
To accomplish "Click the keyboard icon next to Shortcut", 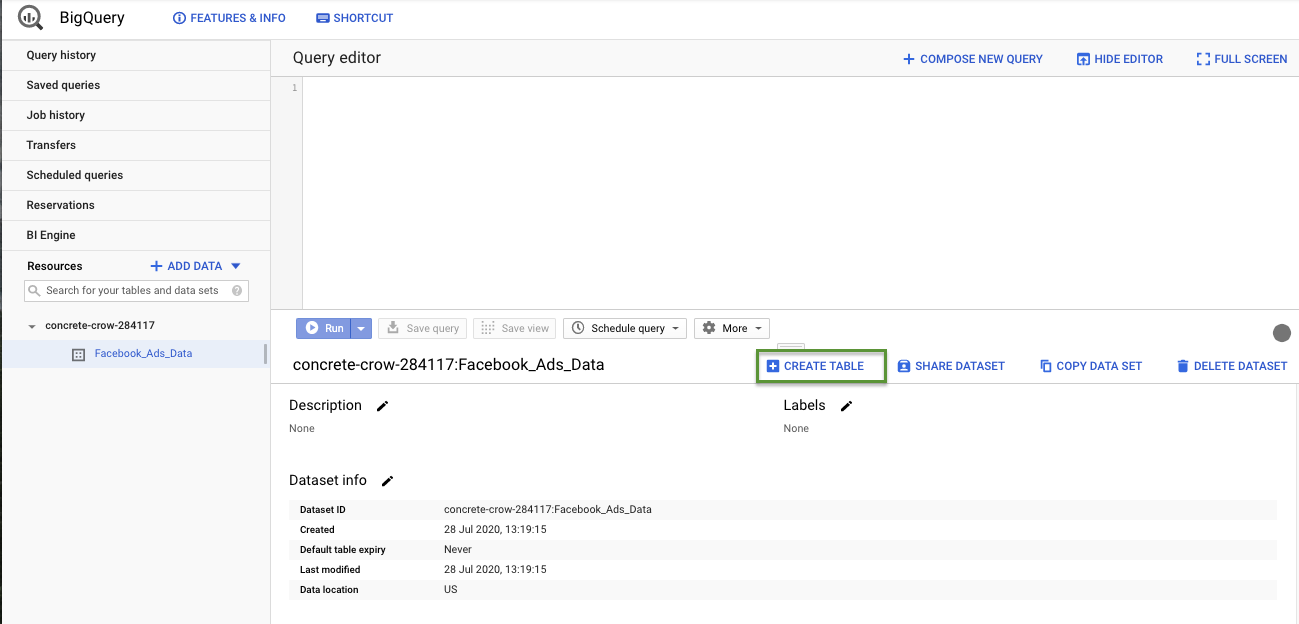I will click(322, 18).
